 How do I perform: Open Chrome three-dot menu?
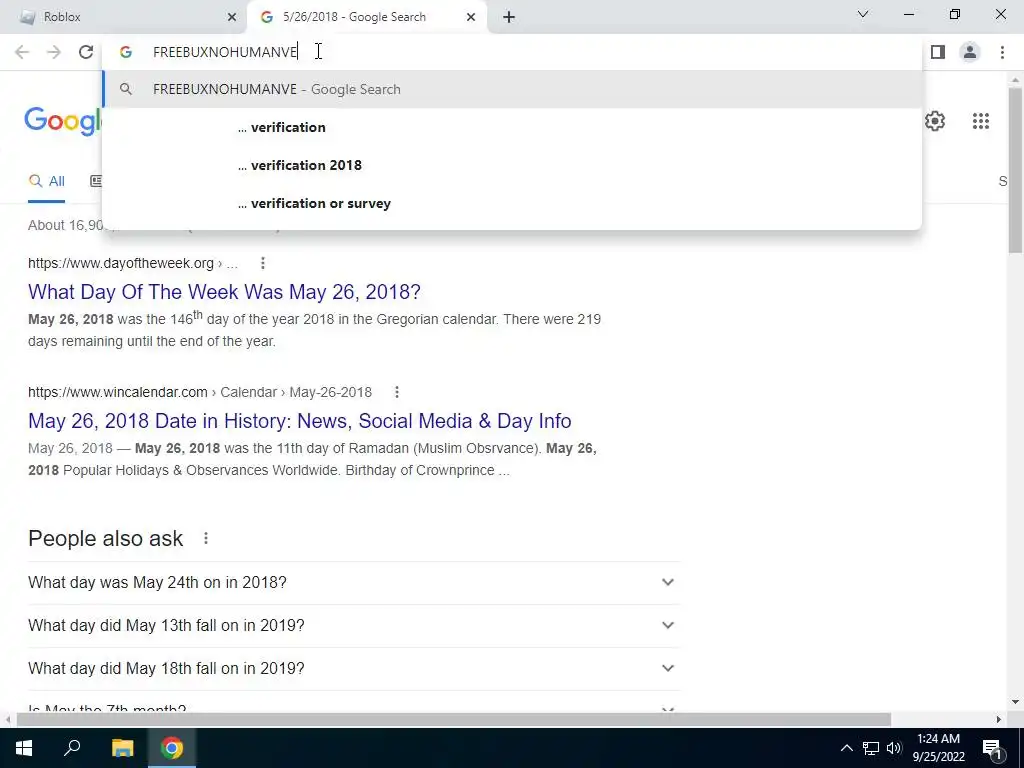pos(1002,52)
